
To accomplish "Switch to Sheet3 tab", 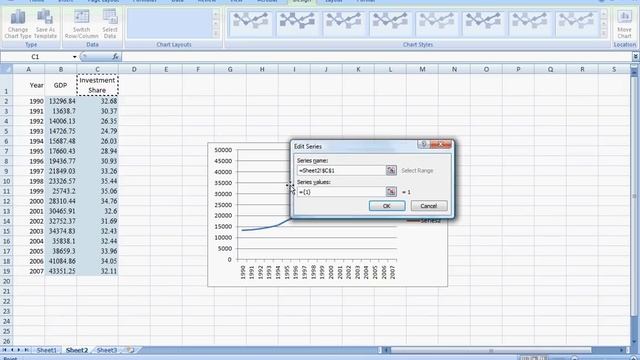I will click(107, 350).
